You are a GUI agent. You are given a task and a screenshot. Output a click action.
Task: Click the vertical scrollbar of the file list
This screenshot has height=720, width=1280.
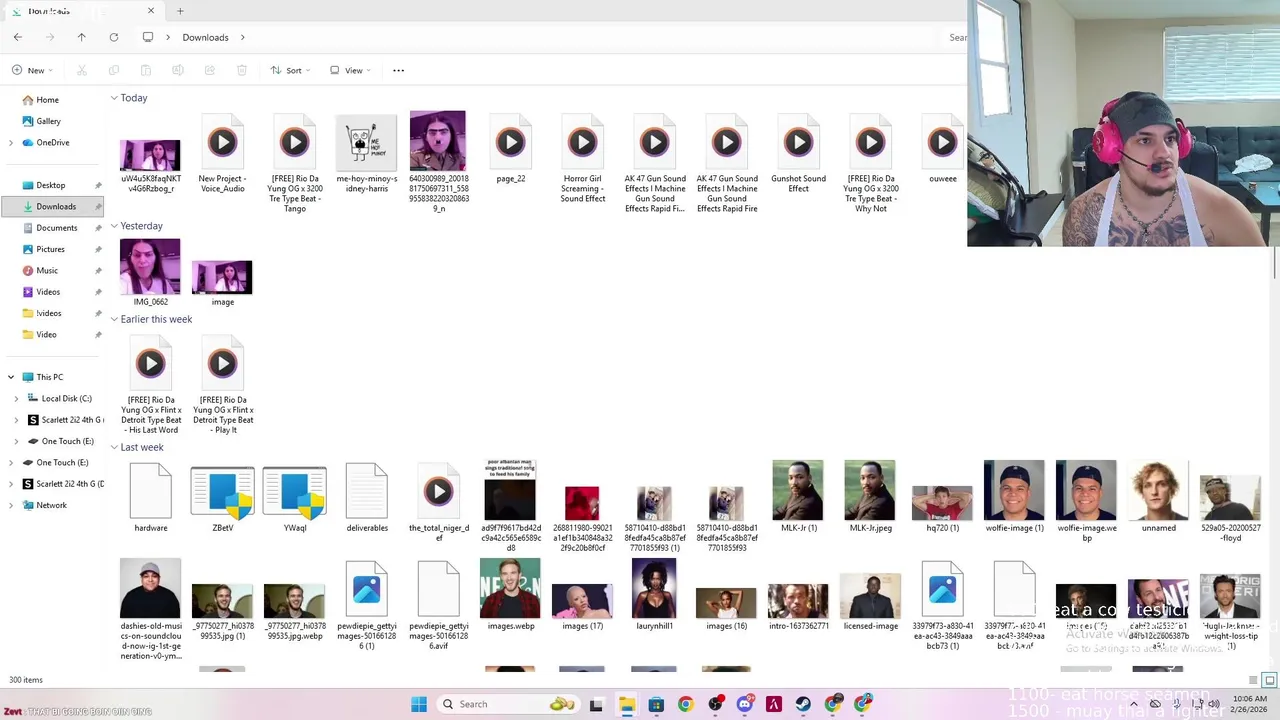click(x=1275, y=261)
